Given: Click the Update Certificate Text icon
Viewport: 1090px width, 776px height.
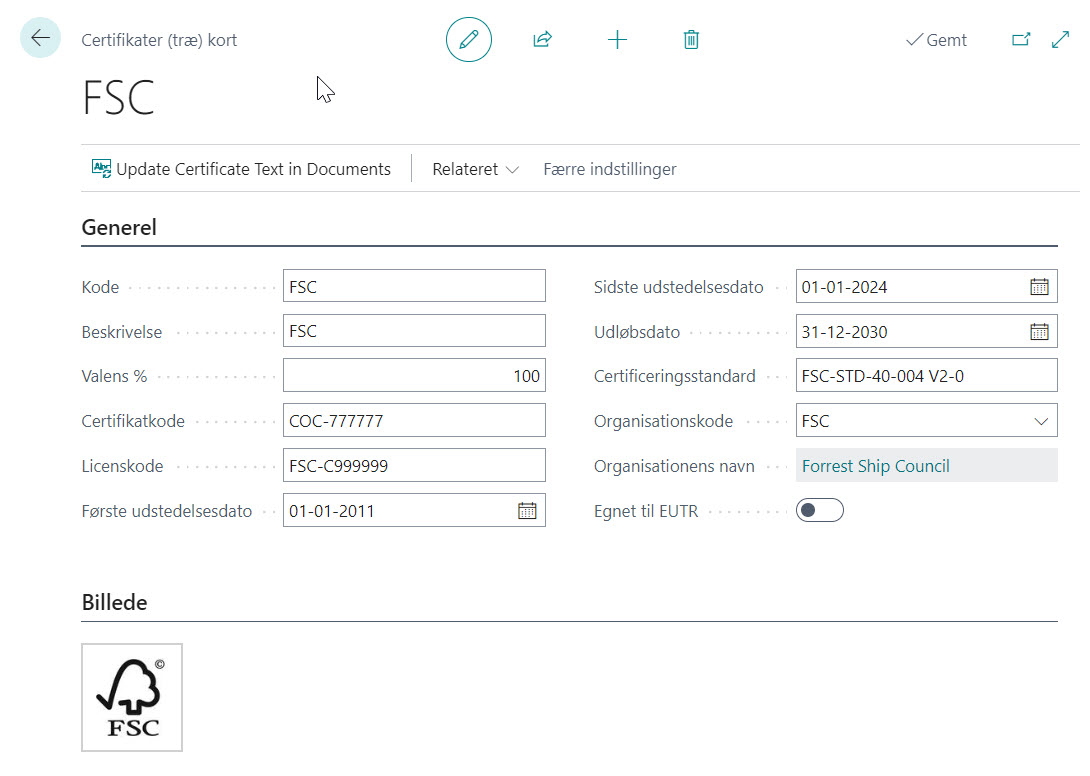Looking at the screenshot, I should pyautogui.click(x=101, y=168).
